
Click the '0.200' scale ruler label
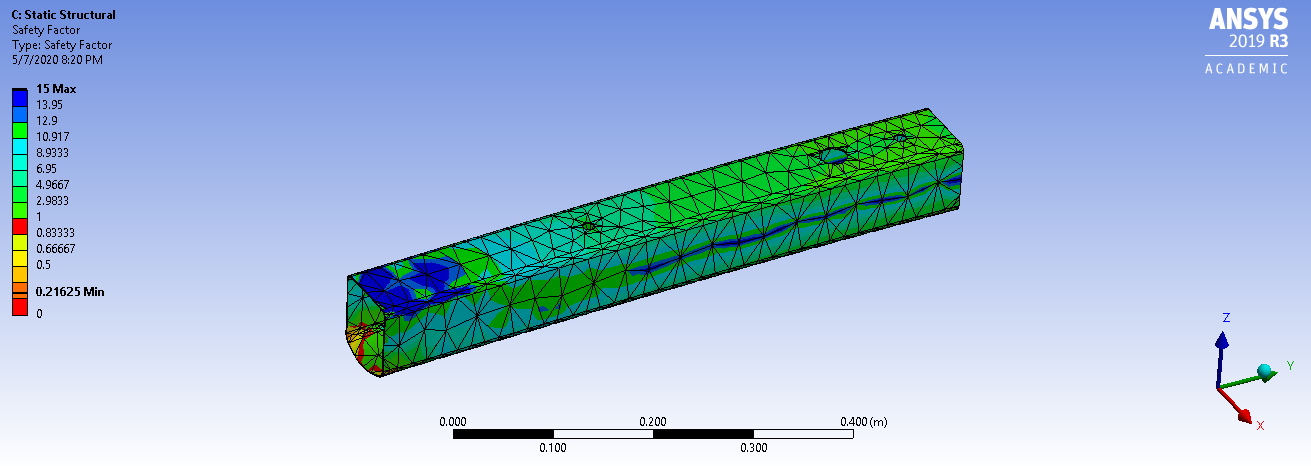(x=653, y=422)
